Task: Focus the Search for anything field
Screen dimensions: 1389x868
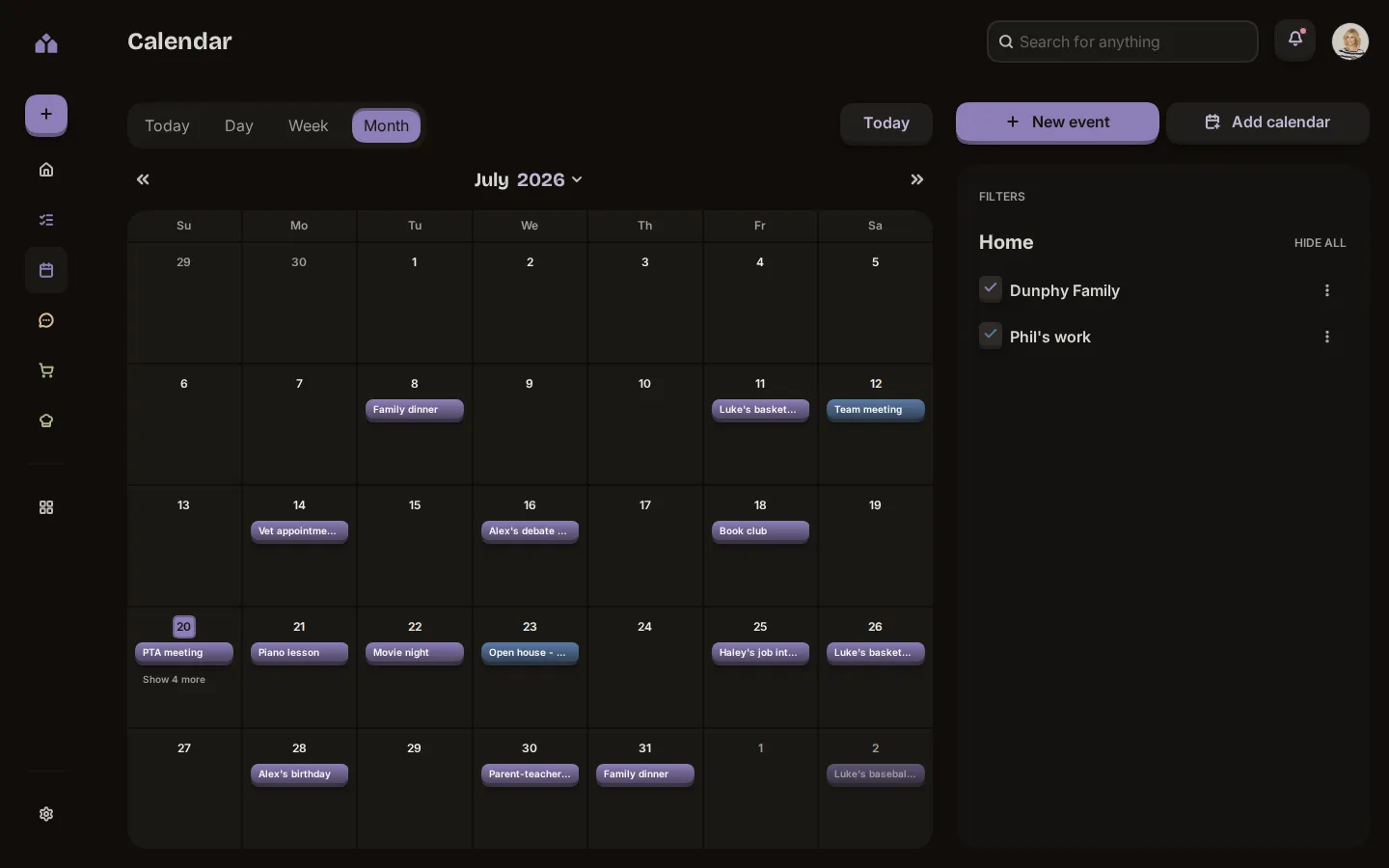Action: 1123,41
